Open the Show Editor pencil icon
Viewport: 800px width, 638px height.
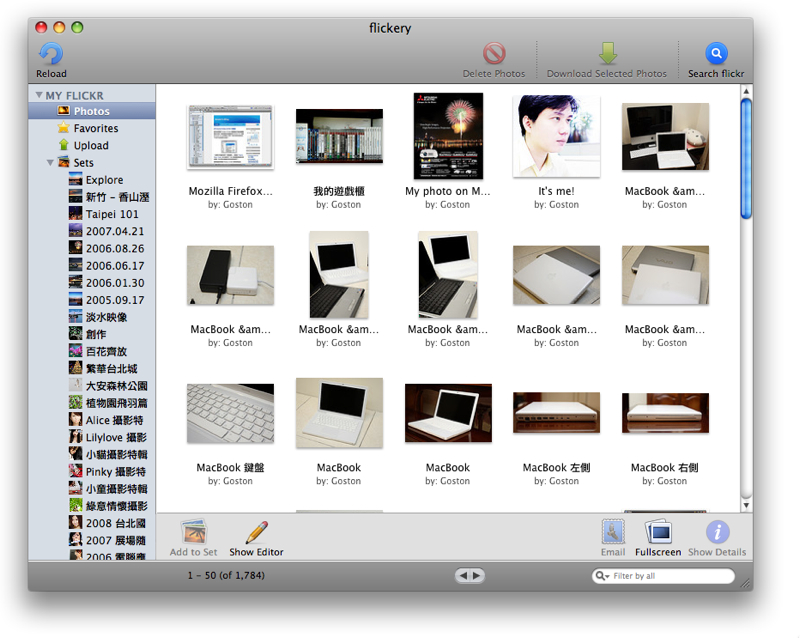point(257,532)
